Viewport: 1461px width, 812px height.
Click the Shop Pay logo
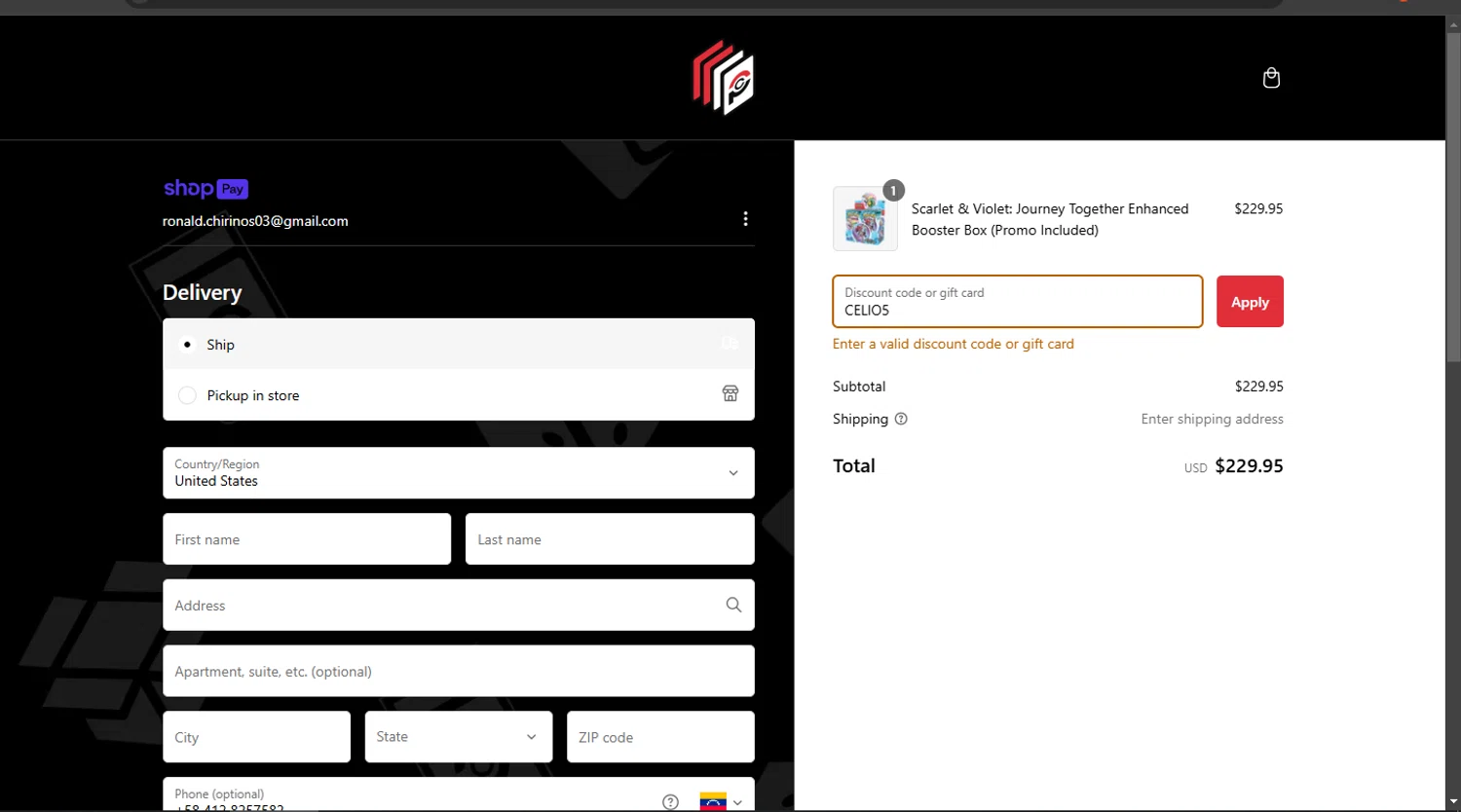pos(206,189)
